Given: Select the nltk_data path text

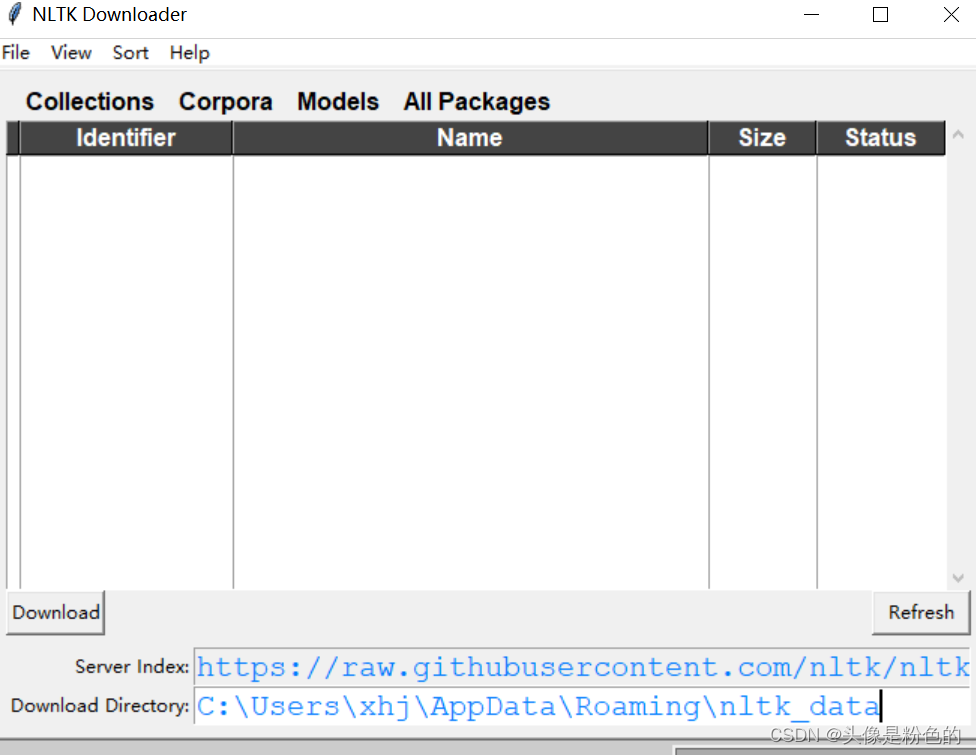Looking at the screenshot, I should click(x=537, y=706).
